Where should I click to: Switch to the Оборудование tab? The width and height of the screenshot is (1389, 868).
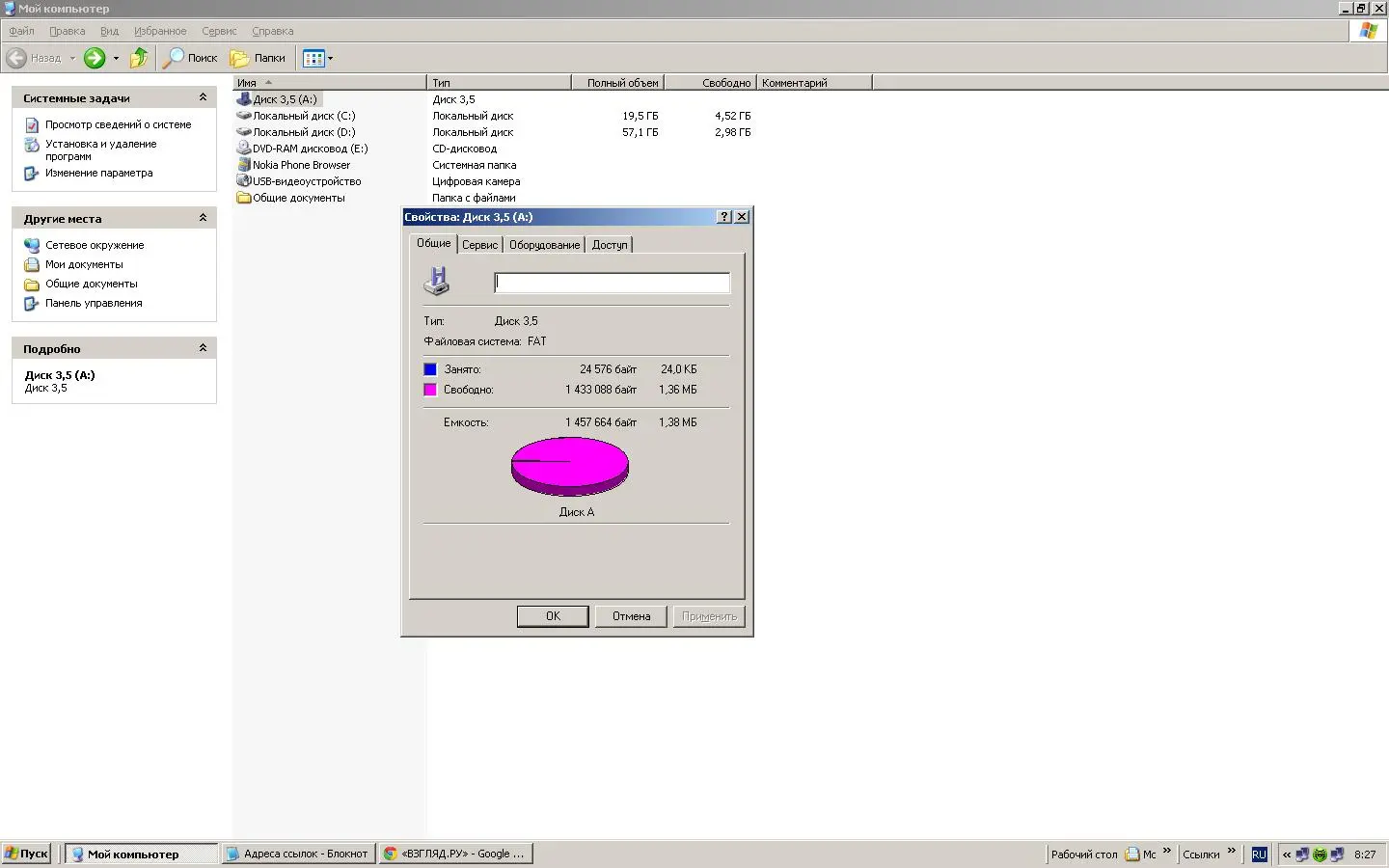pyautogui.click(x=545, y=245)
